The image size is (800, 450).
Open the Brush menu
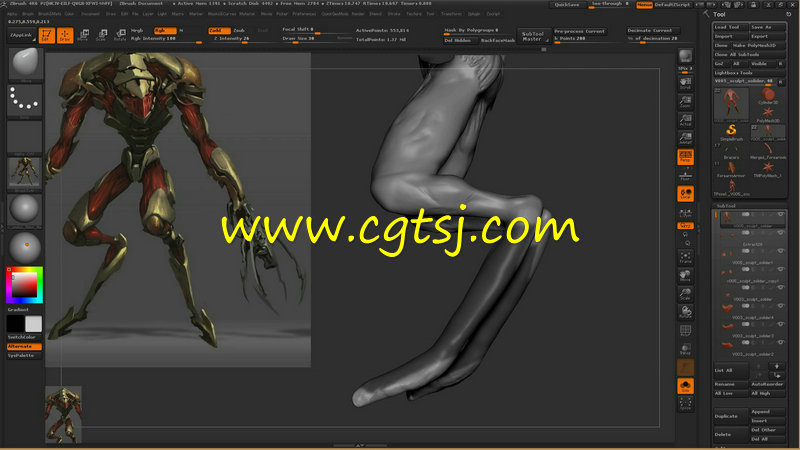28,14
